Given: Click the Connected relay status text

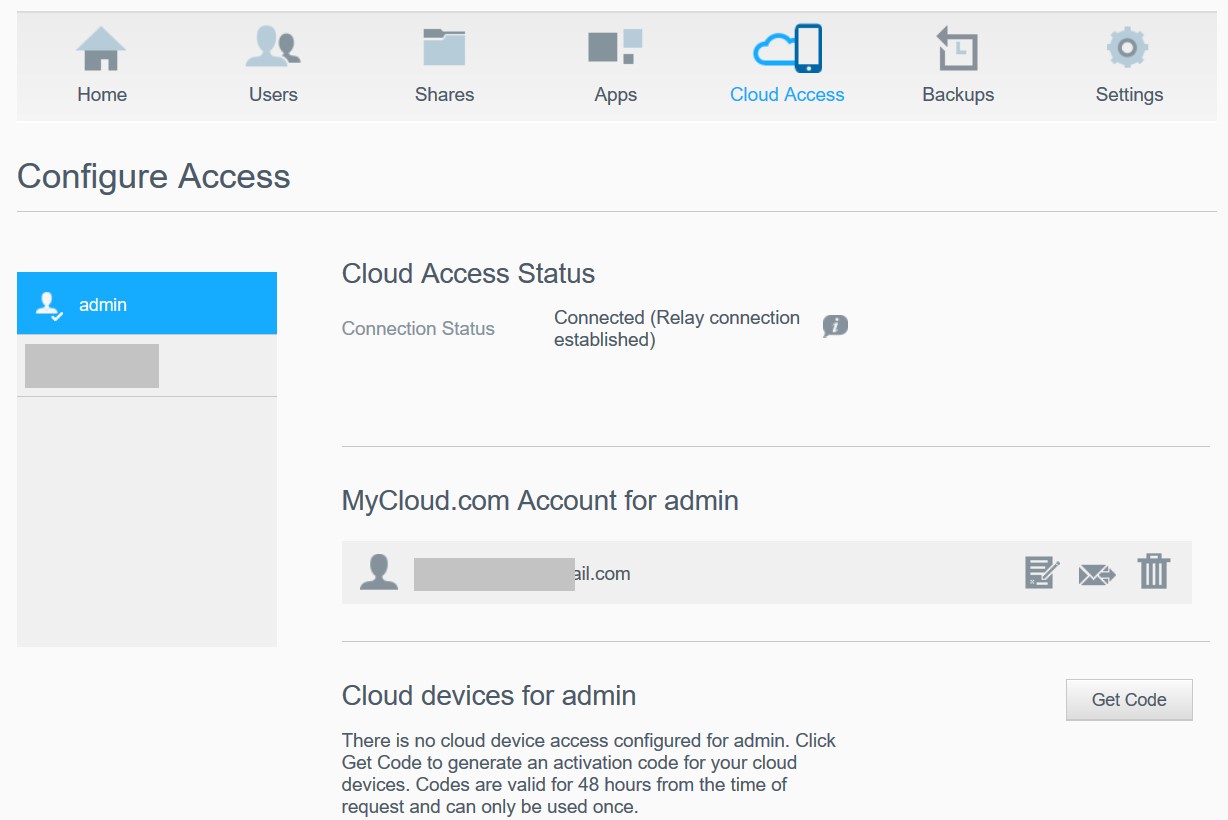Looking at the screenshot, I should (x=677, y=328).
